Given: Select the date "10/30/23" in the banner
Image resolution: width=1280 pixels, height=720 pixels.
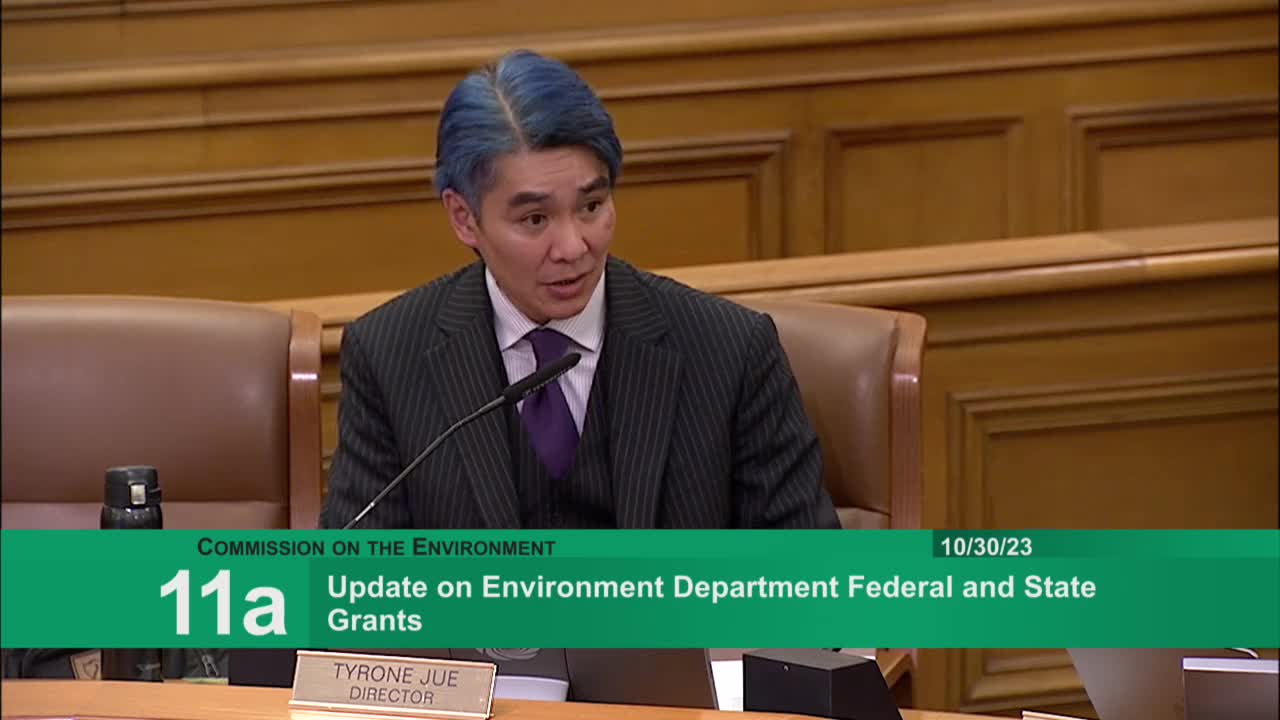Looking at the screenshot, I should point(986,547).
